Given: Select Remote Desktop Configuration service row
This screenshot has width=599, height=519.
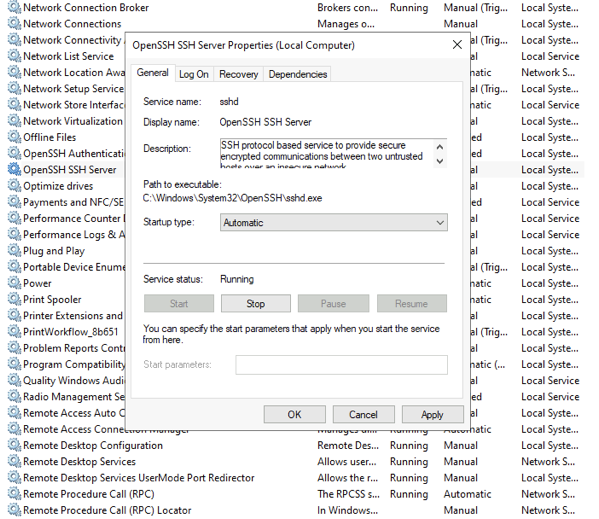Looking at the screenshot, I should [294, 445].
